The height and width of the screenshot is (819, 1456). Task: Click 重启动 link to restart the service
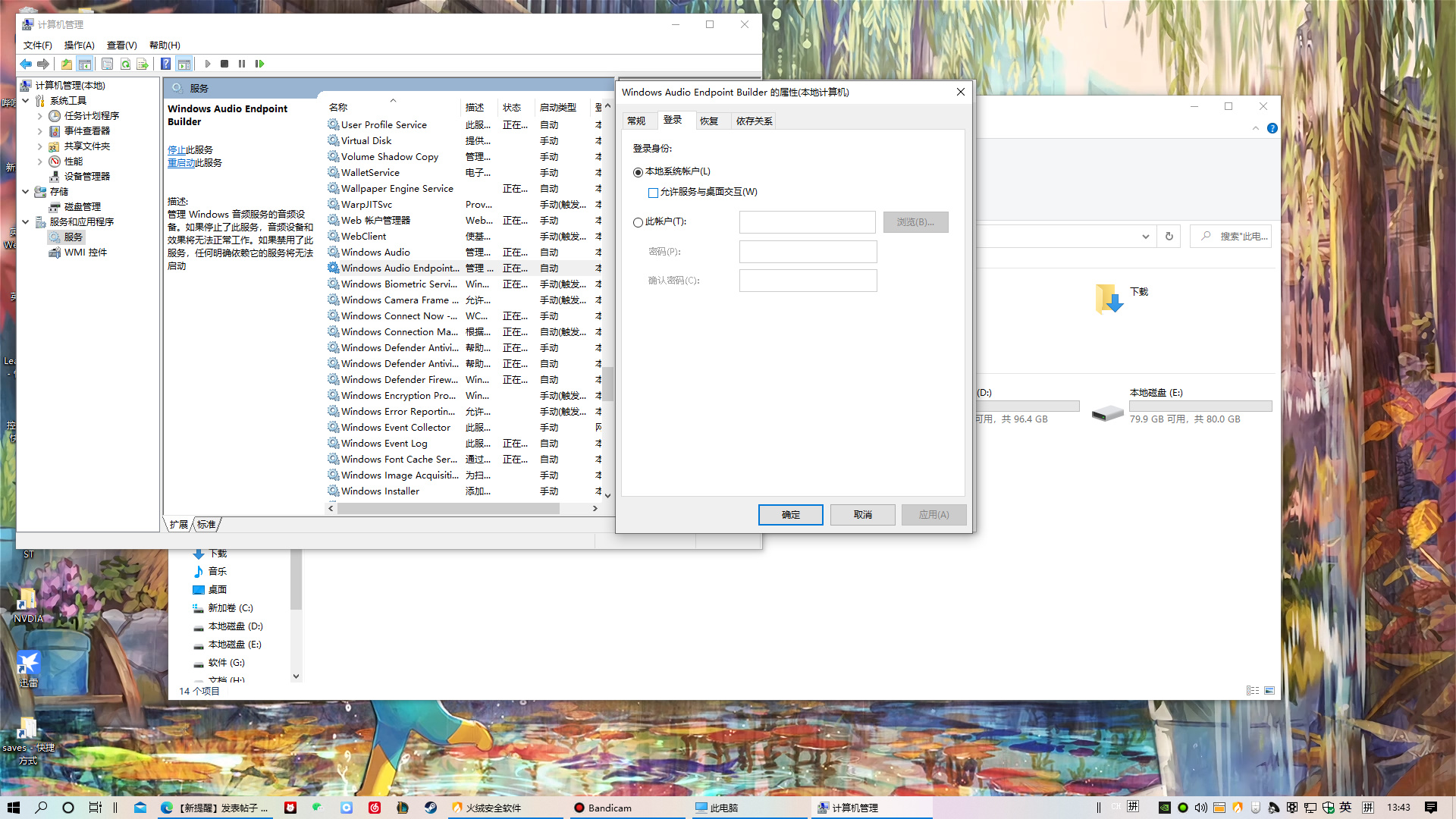click(x=181, y=163)
